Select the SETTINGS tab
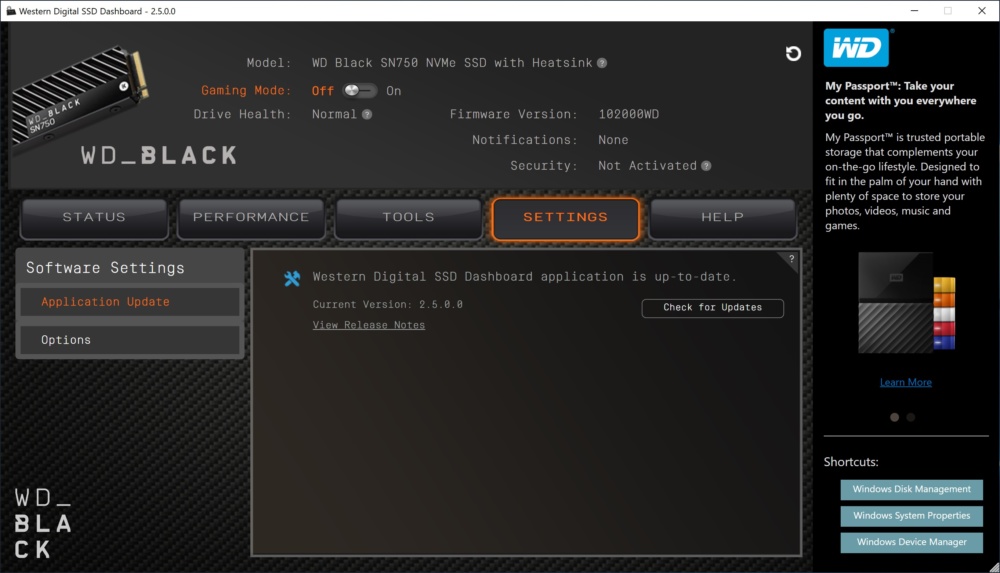The height and width of the screenshot is (573, 1000). point(566,218)
